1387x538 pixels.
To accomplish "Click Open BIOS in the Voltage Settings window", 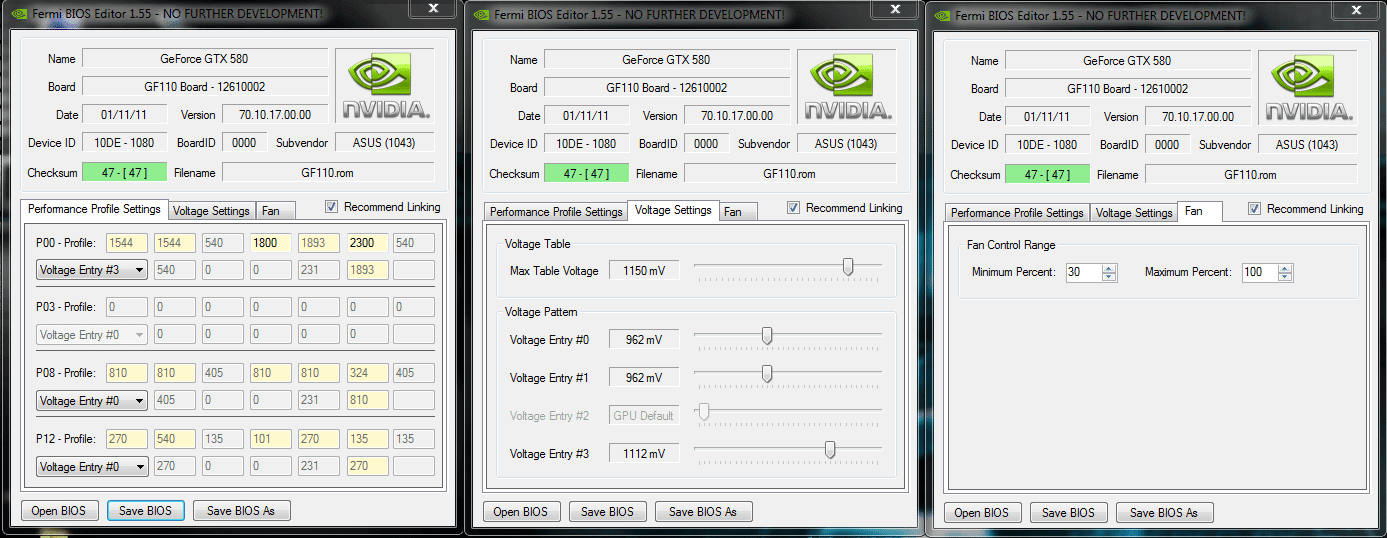I will pyautogui.click(x=521, y=511).
